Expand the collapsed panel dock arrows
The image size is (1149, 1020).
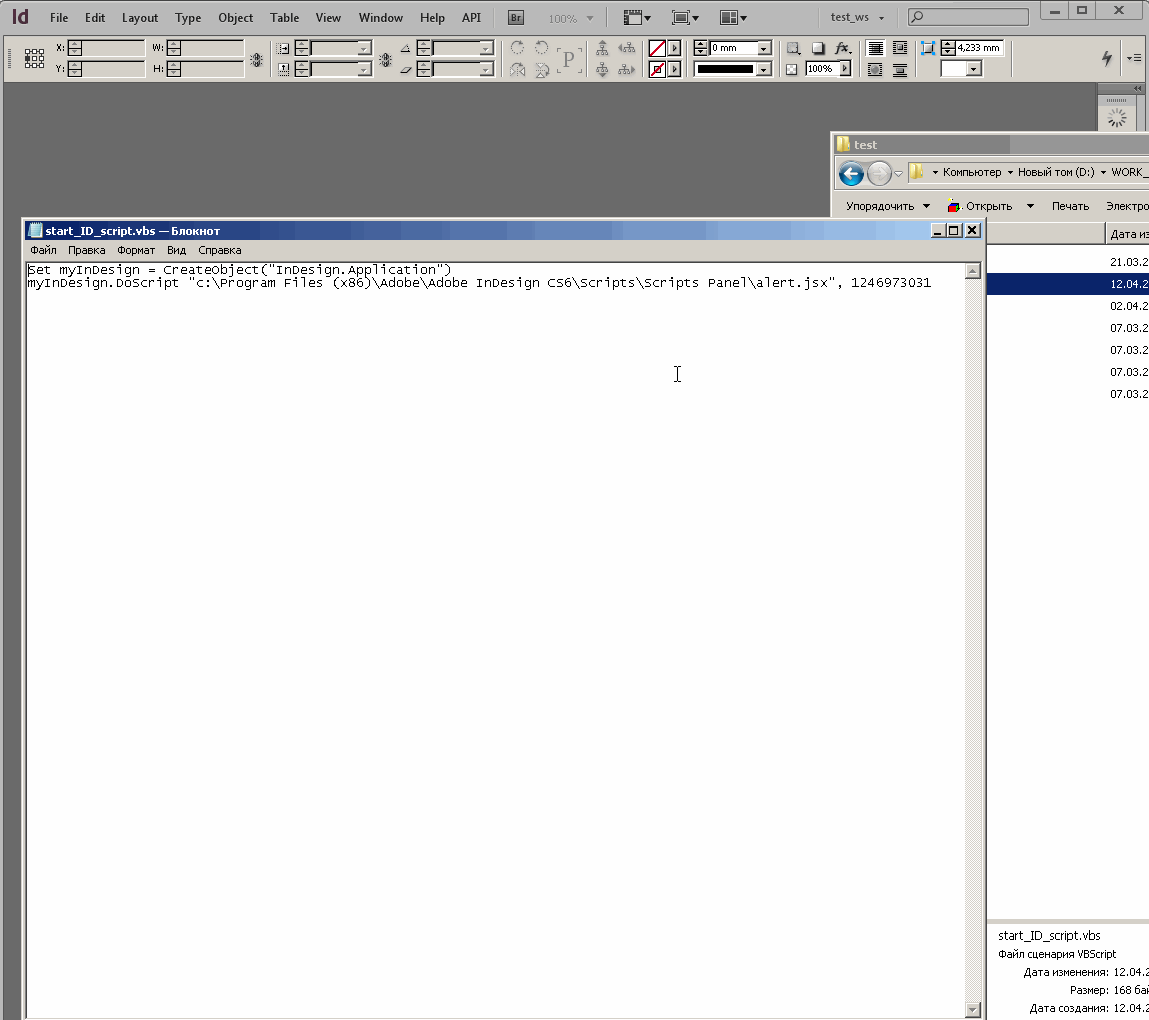coord(1137,89)
